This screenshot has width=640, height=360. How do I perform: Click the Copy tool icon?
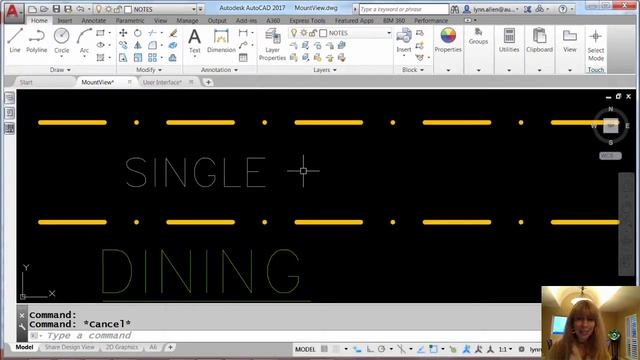[x=123, y=45]
